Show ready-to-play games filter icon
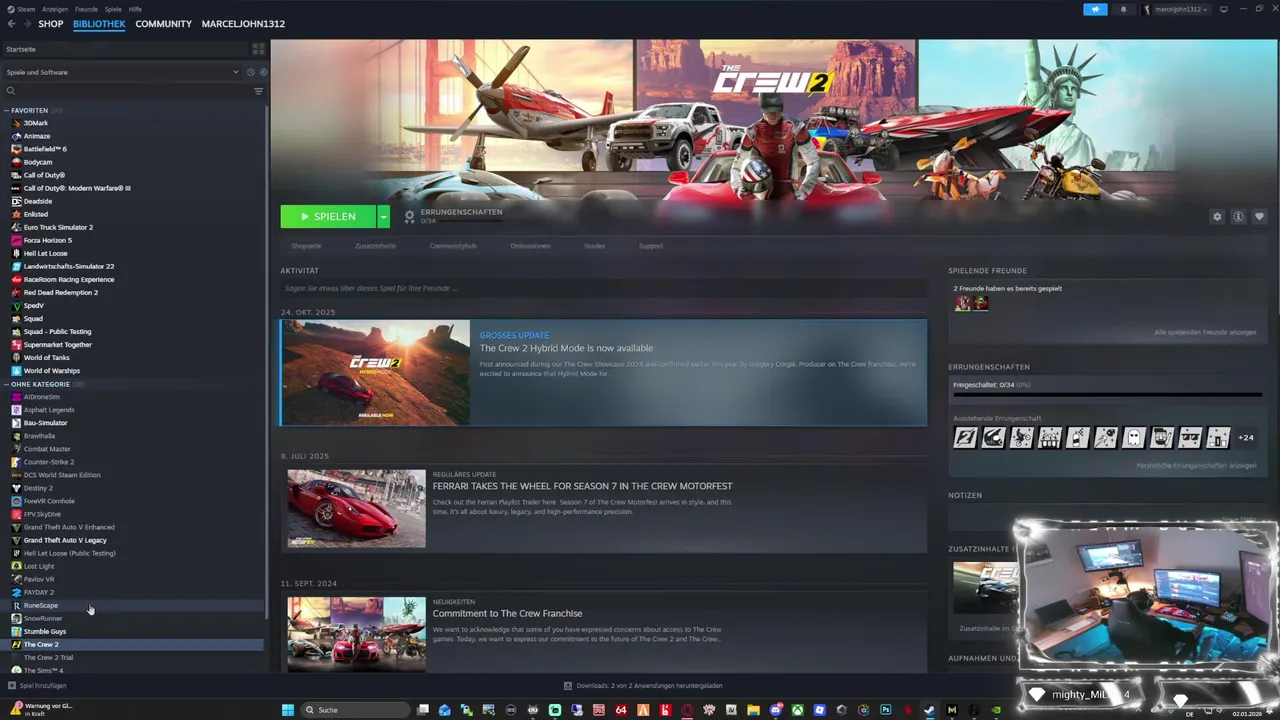This screenshot has height=720, width=1280. pos(263,72)
